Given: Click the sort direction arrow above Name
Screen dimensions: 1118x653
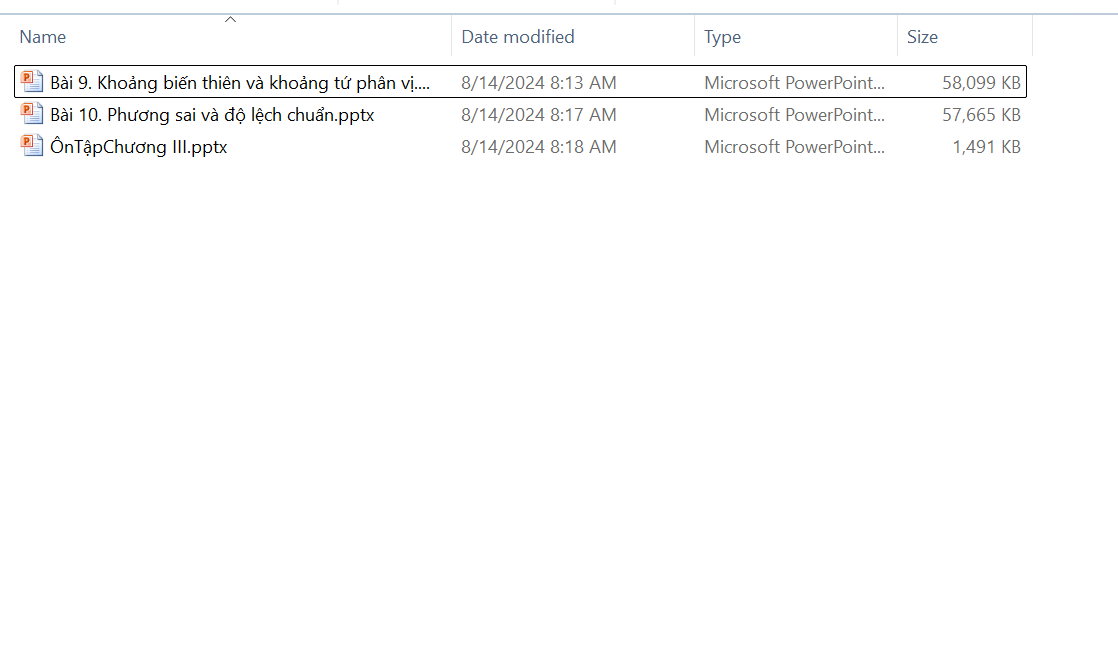Looking at the screenshot, I should point(231,19).
